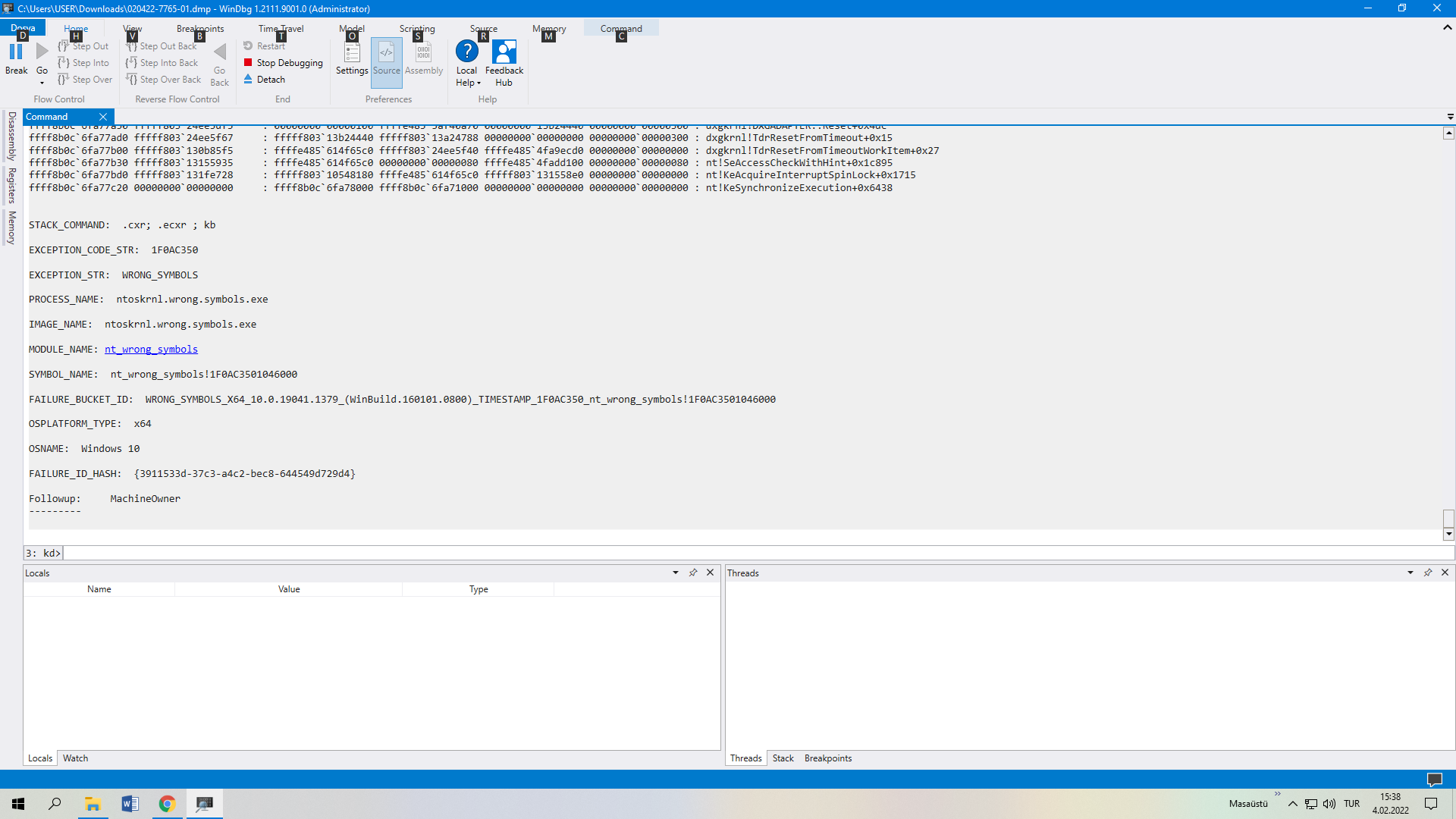
Task: Open the Windows Start menu
Action: pyautogui.click(x=18, y=804)
